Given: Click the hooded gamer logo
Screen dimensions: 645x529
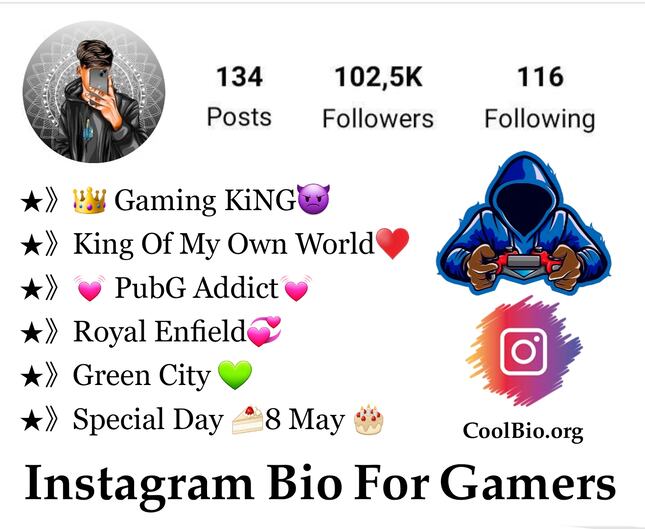Looking at the screenshot, I should pos(523,223).
